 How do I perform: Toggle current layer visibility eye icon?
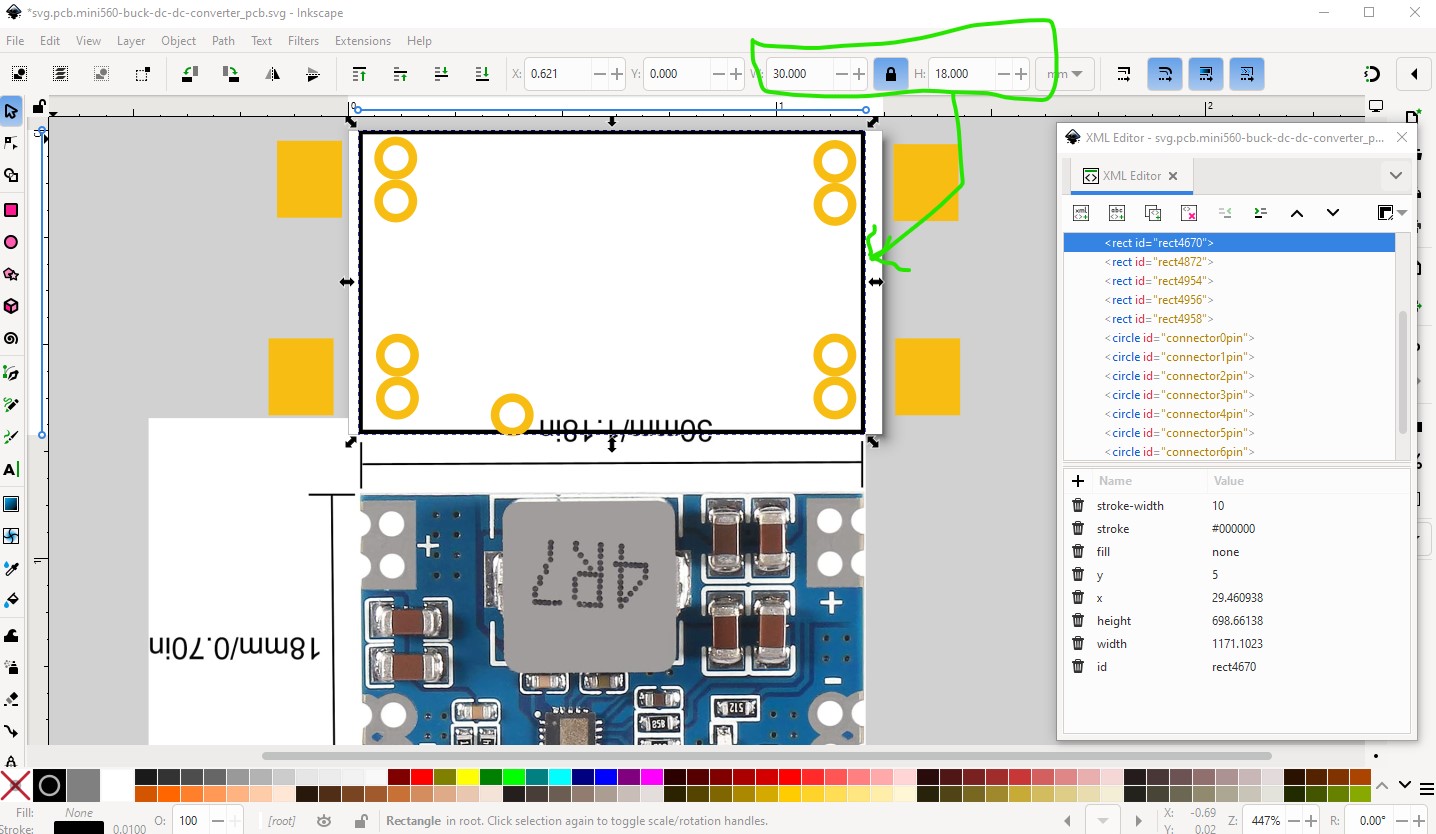(323, 821)
